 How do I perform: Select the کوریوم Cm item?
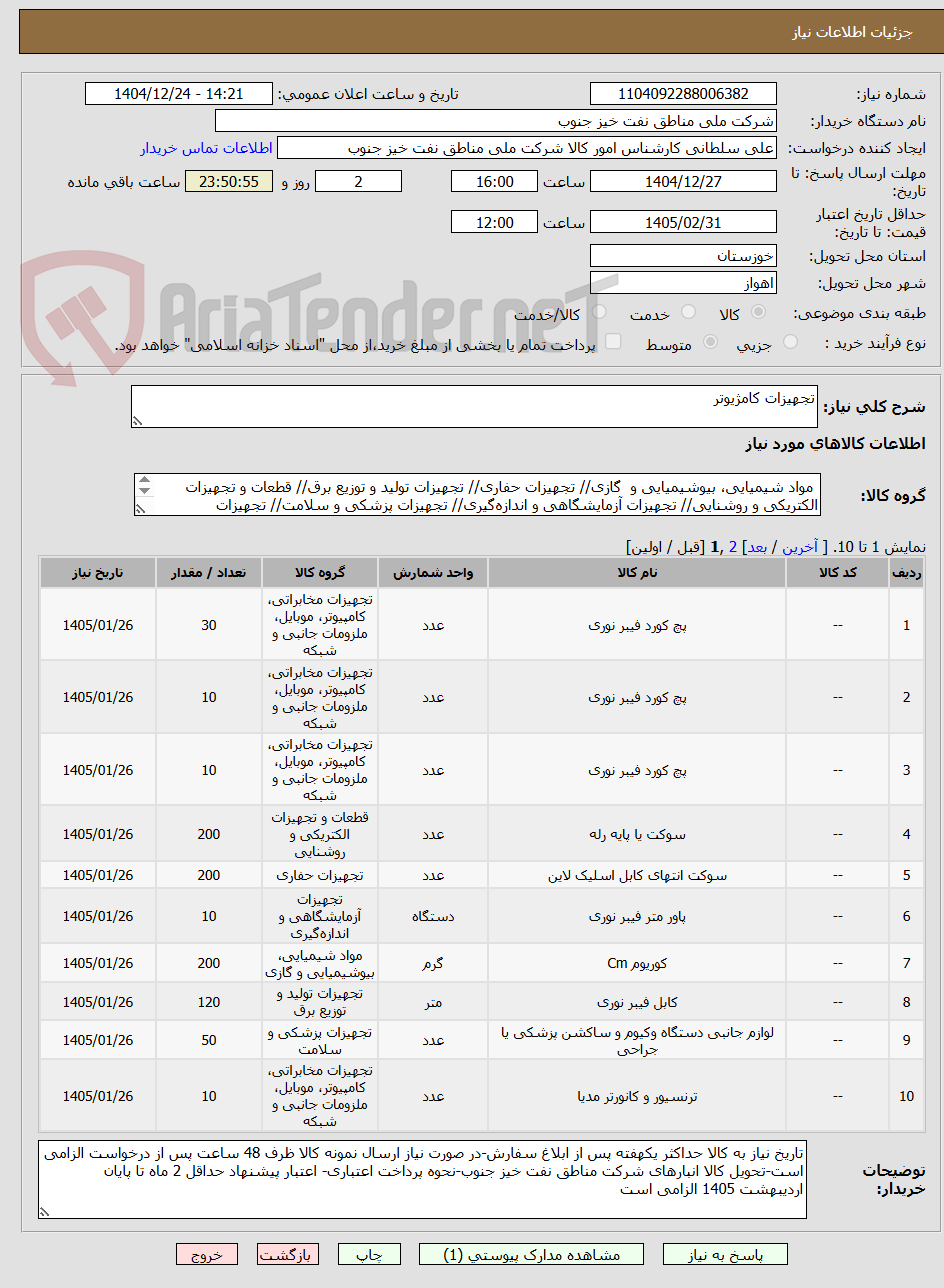[637, 963]
